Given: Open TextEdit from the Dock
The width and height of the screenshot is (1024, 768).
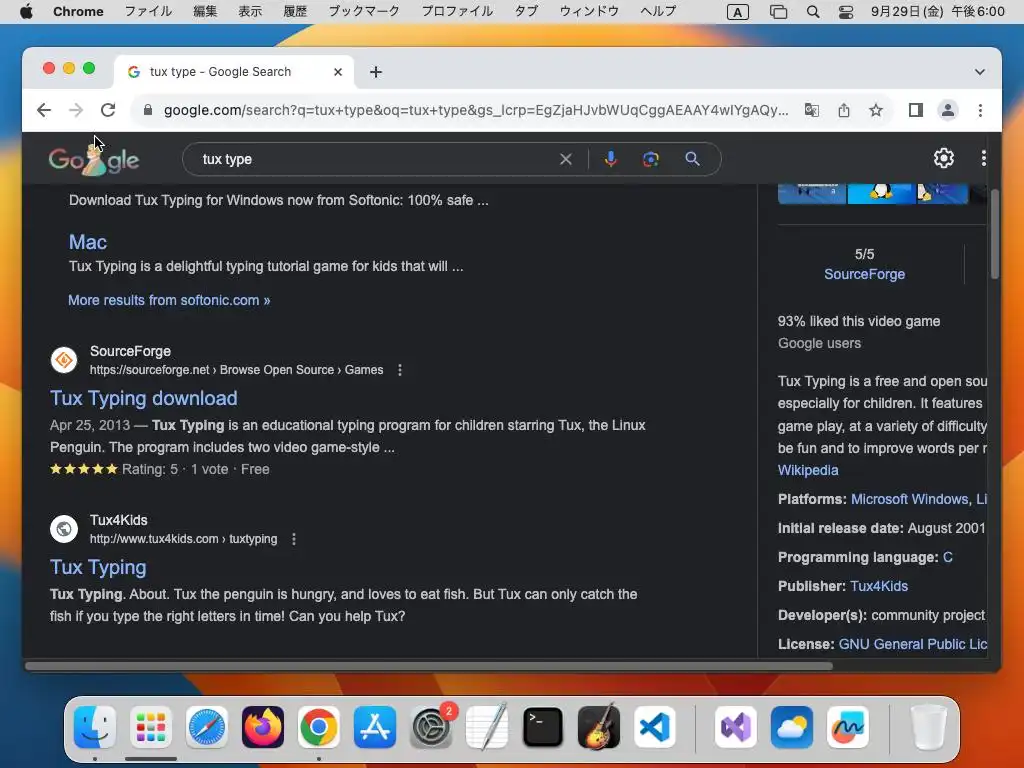Looking at the screenshot, I should pyautogui.click(x=487, y=727).
